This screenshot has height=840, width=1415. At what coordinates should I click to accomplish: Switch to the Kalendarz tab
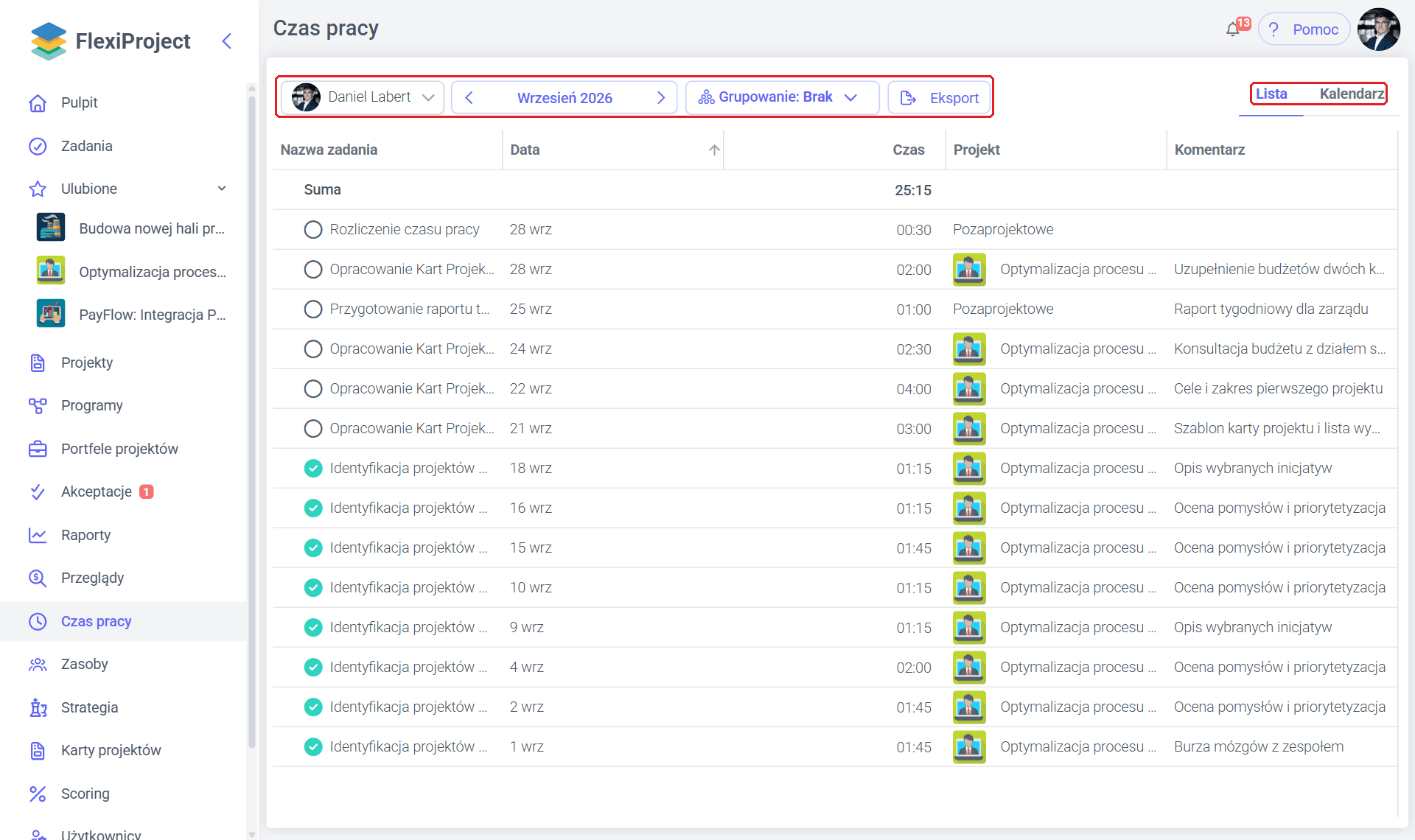pos(1351,94)
